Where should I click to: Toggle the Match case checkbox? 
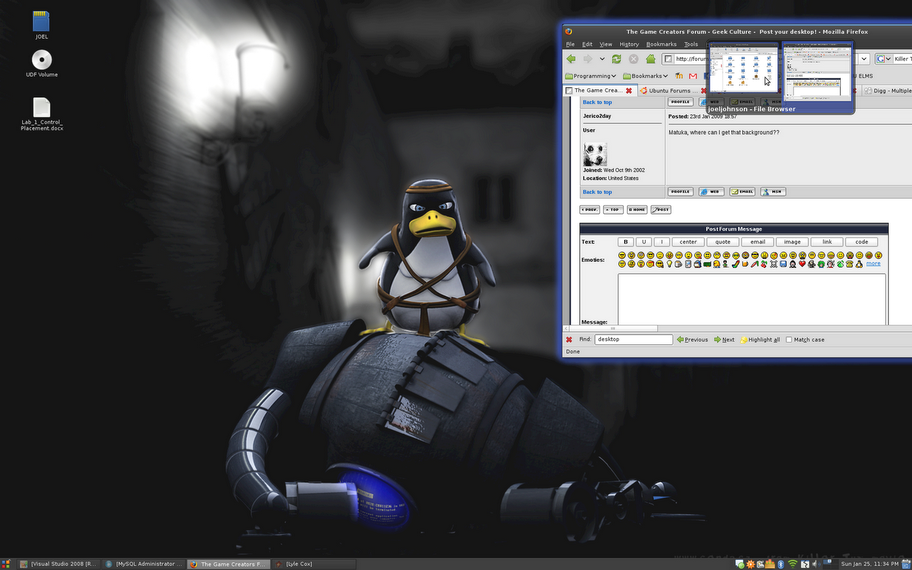(x=789, y=340)
